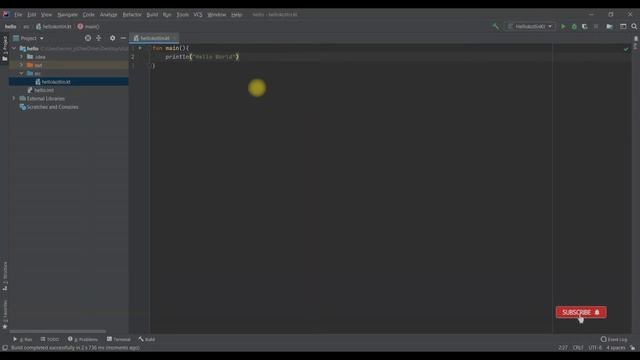Screen dimensions: 640x360
Task: Click the locate-file target icon in Project panel
Action: point(88,38)
